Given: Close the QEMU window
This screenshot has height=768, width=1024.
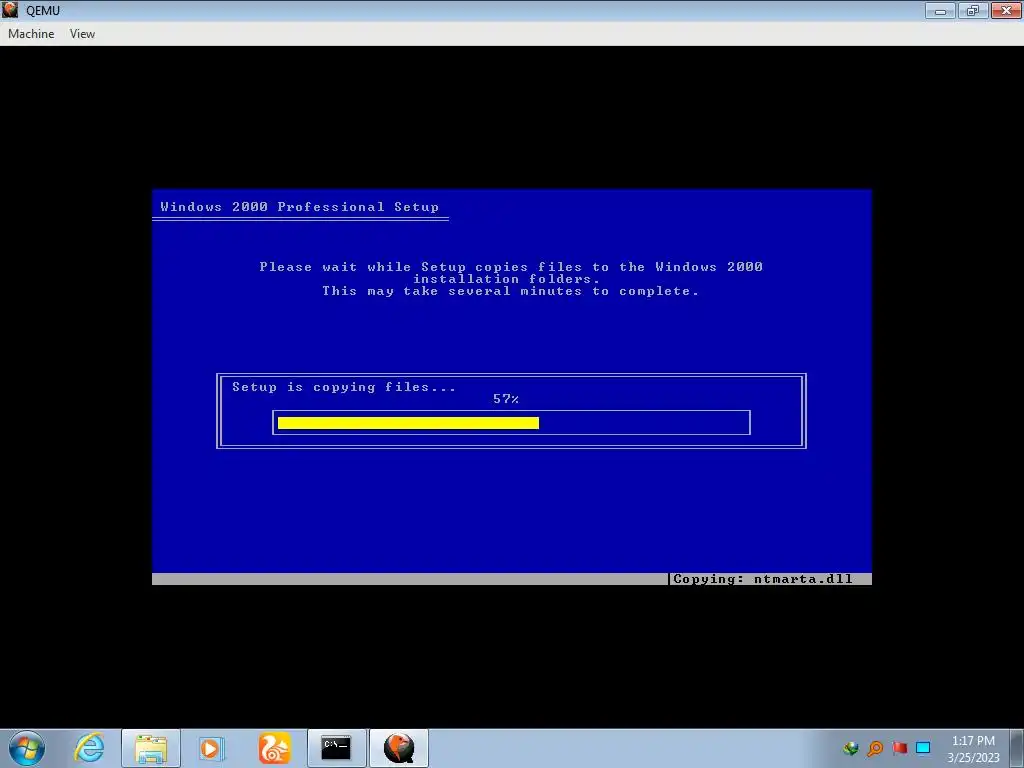Looking at the screenshot, I should click(x=1006, y=10).
